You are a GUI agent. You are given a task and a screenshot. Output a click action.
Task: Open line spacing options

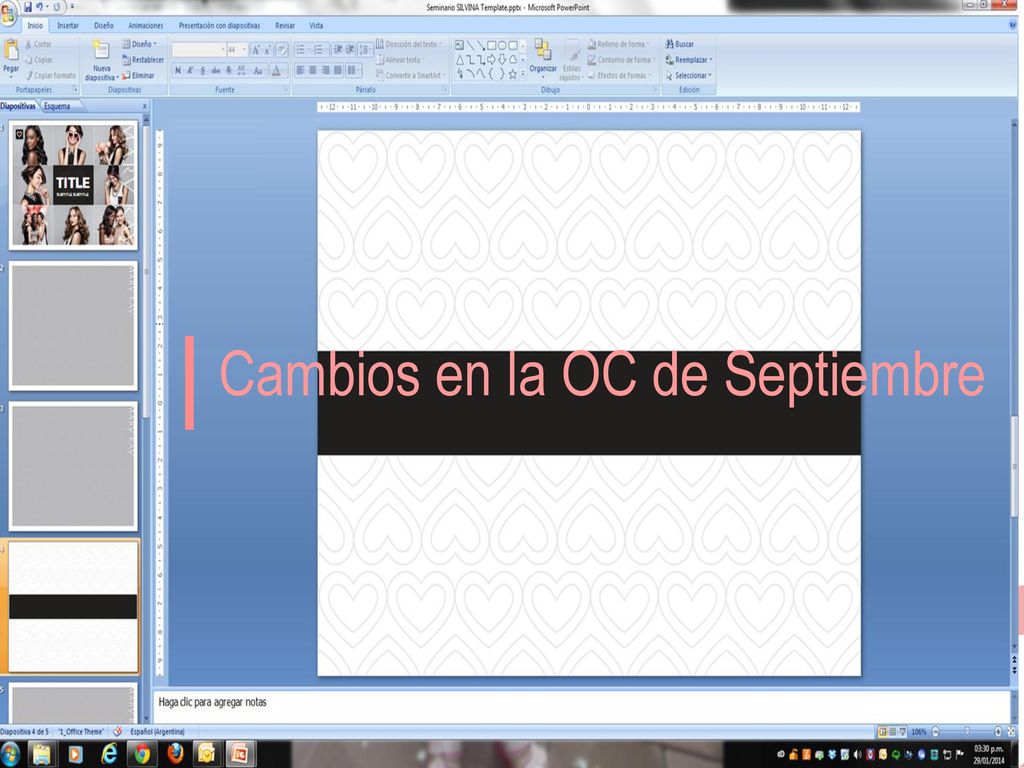tap(366, 50)
